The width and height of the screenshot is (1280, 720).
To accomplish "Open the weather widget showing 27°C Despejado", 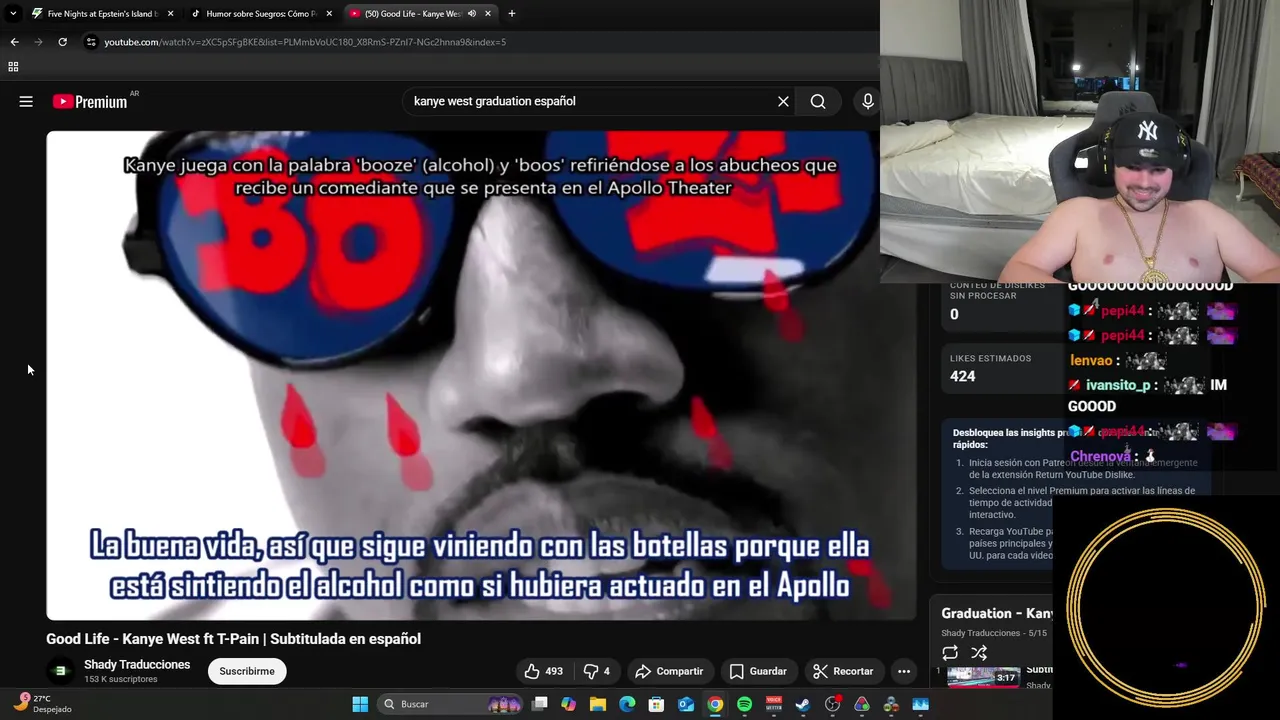I will point(42,704).
